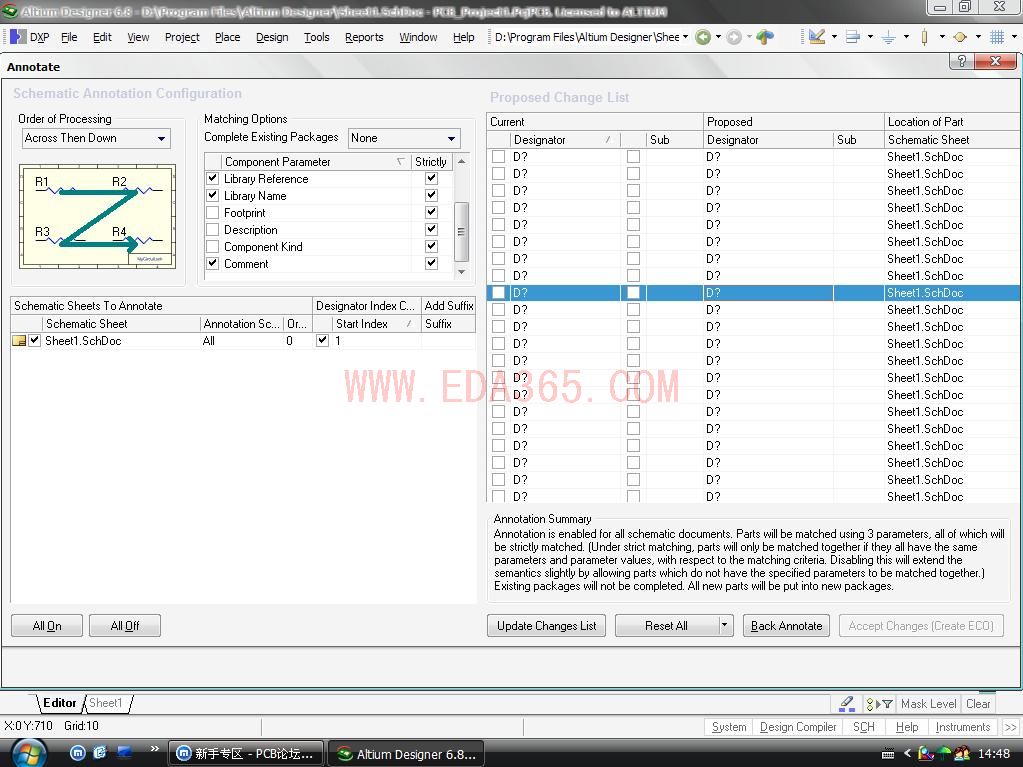Open the Design menu
Viewport: 1023px width, 767px height.
click(272, 37)
